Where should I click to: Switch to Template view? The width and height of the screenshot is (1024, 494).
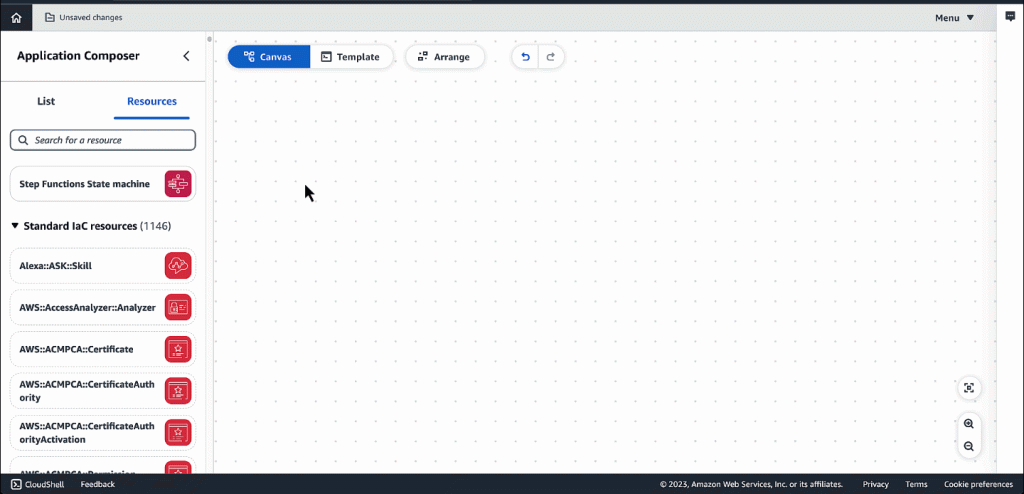351,57
